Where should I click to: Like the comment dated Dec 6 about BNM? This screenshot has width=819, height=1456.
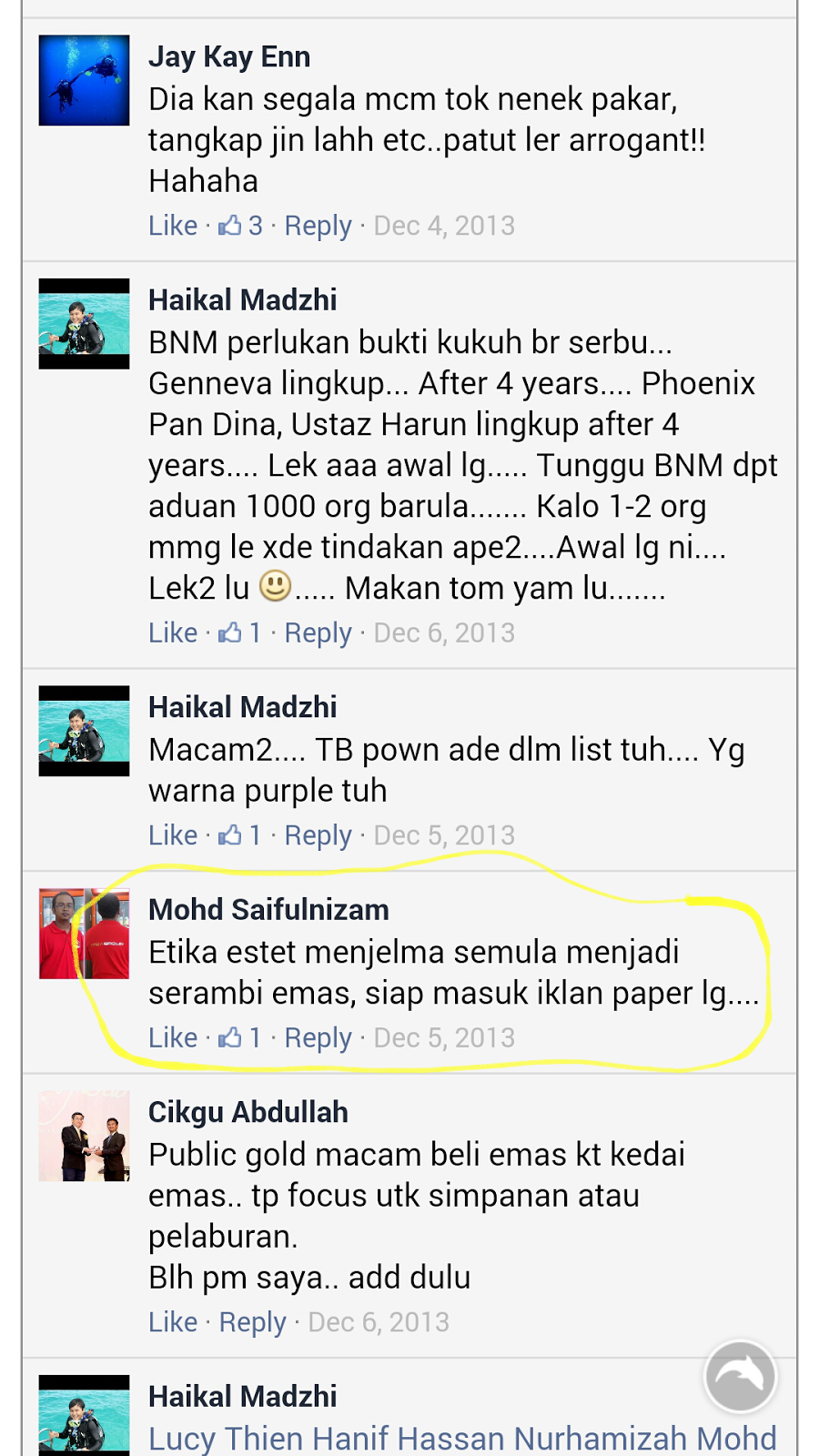173,632
